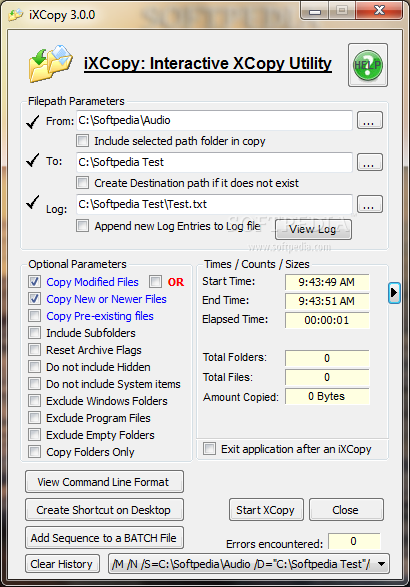Enable Exclude Windows Folders
Screen dimensions: 410x587
(34, 401)
